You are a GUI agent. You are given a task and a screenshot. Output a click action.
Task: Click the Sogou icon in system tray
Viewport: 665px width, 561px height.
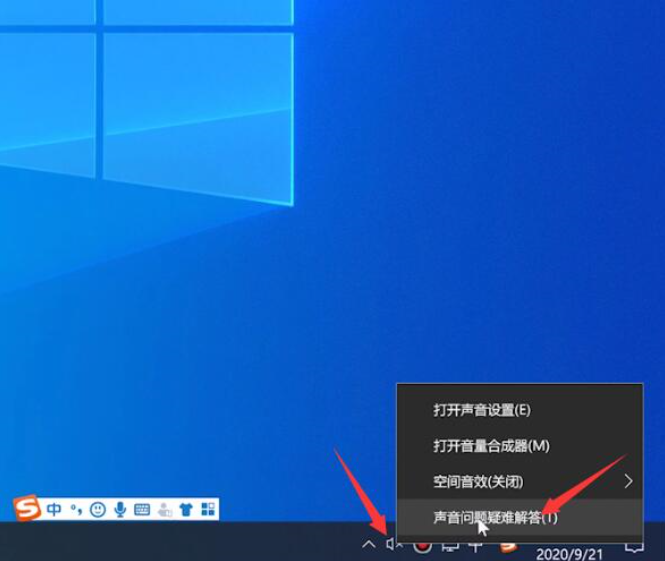coord(508,546)
